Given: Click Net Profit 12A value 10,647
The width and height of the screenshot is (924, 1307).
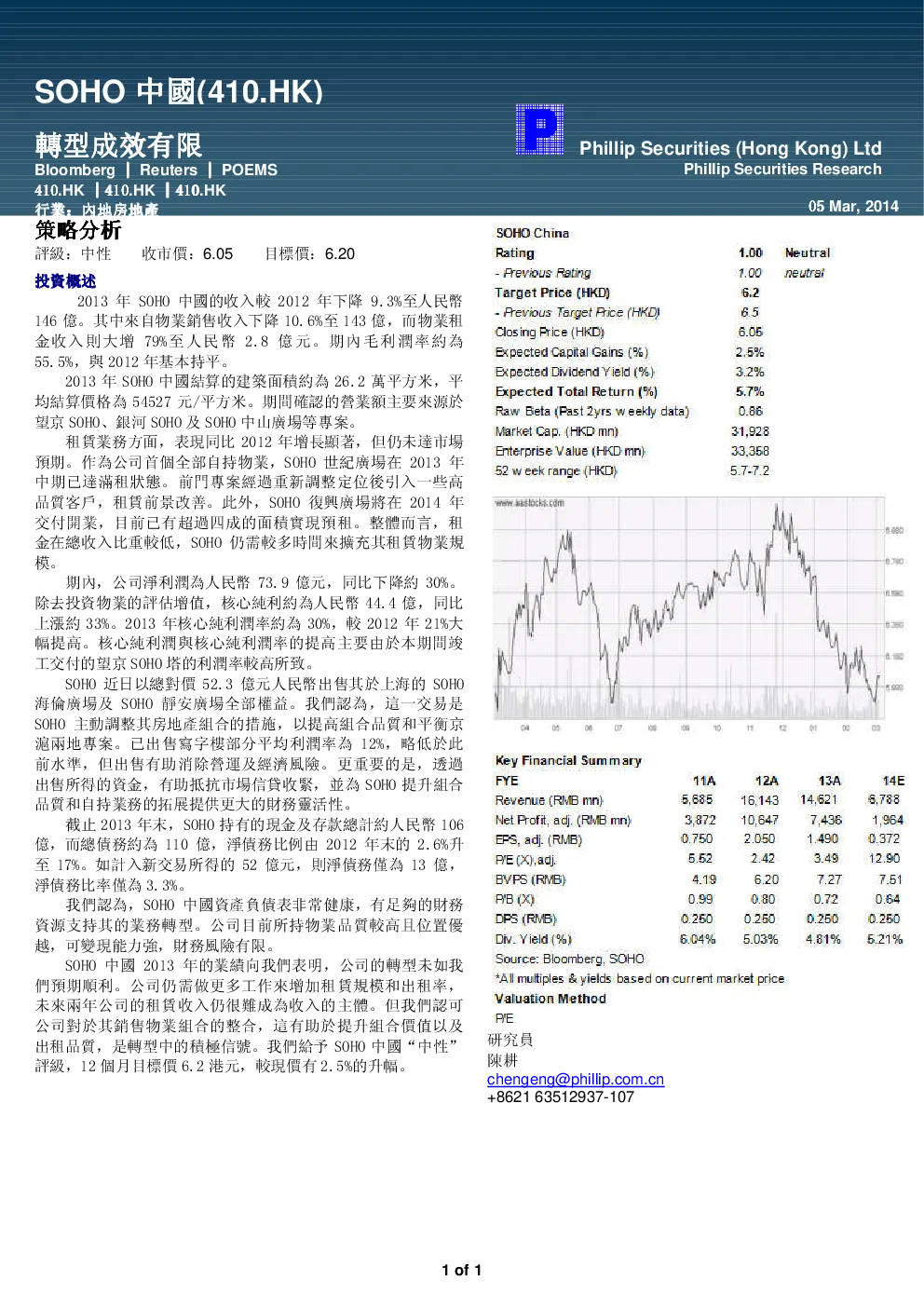Looking at the screenshot, I should (759, 820).
